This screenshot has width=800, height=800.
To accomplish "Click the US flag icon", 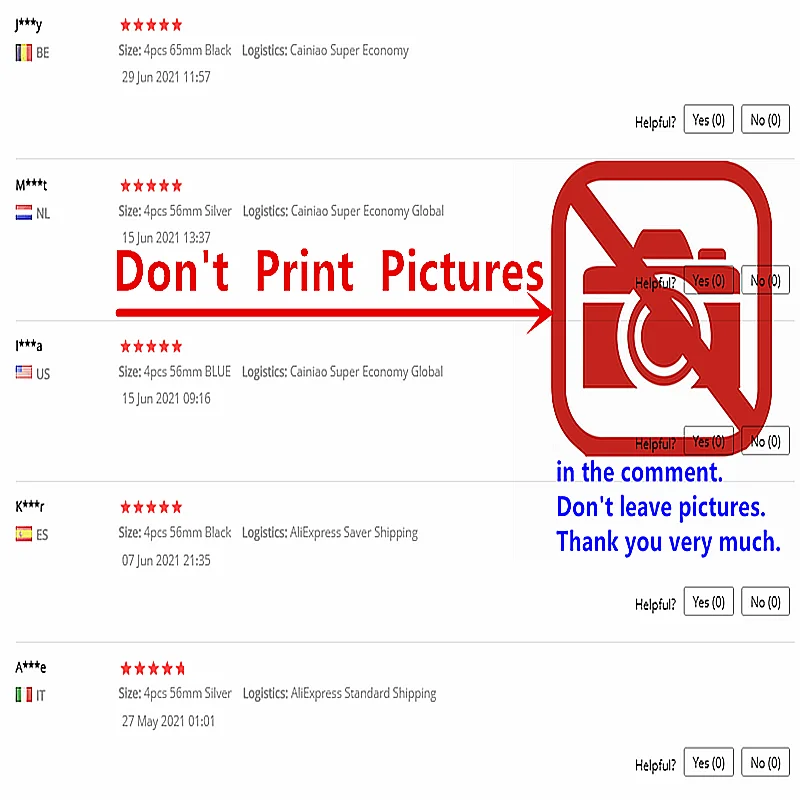I will click(24, 372).
